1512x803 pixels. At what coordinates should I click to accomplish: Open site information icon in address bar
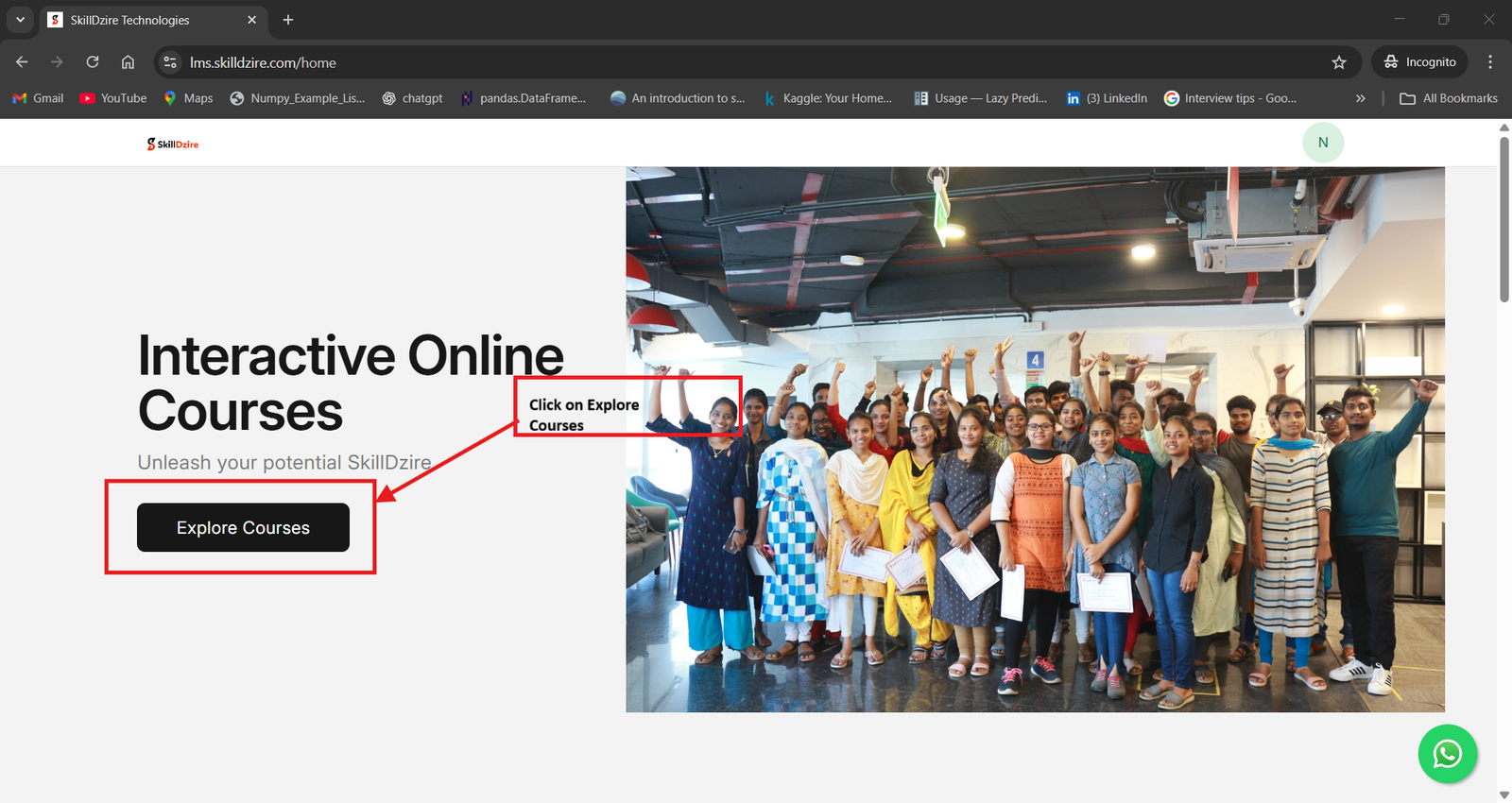coord(170,62)
